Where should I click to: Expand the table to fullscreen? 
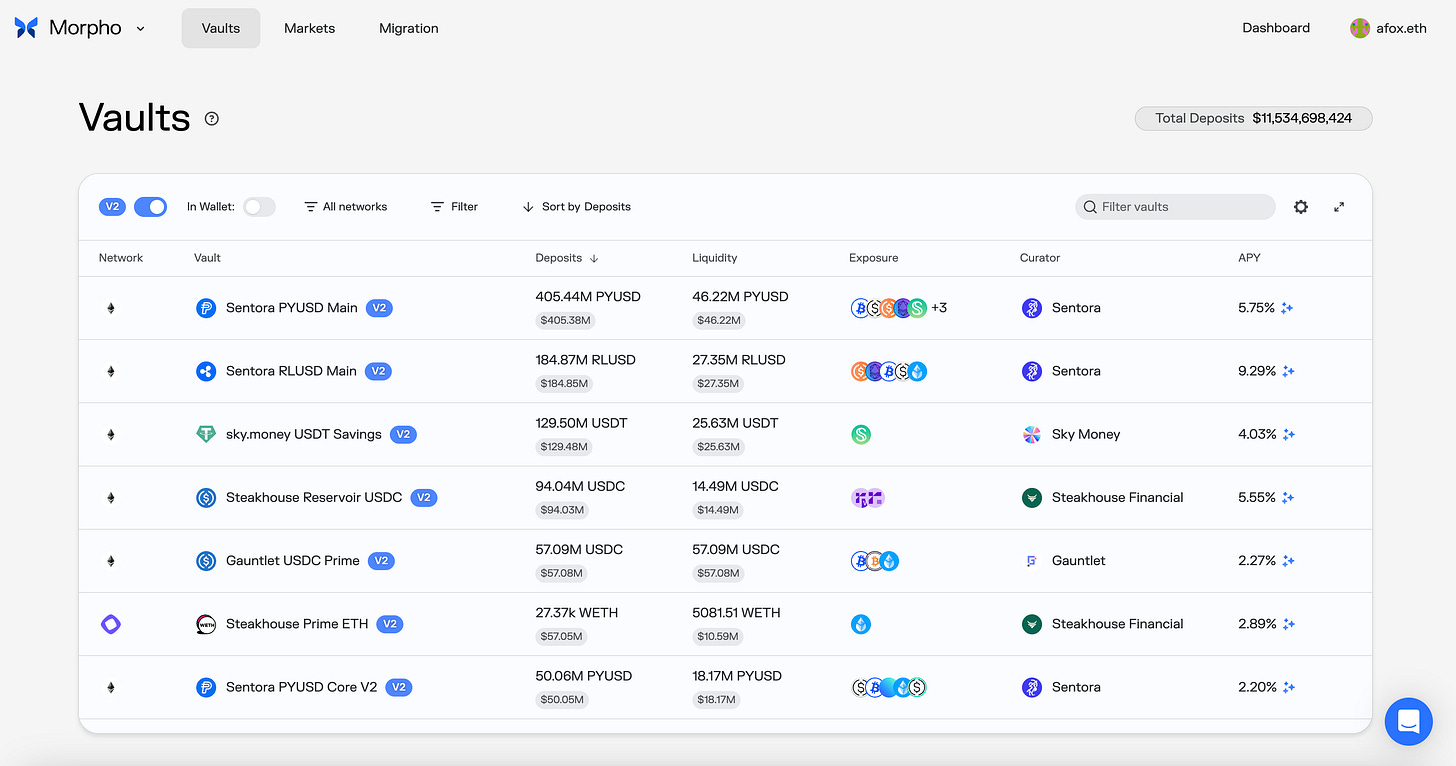[x=1339, y=207]
